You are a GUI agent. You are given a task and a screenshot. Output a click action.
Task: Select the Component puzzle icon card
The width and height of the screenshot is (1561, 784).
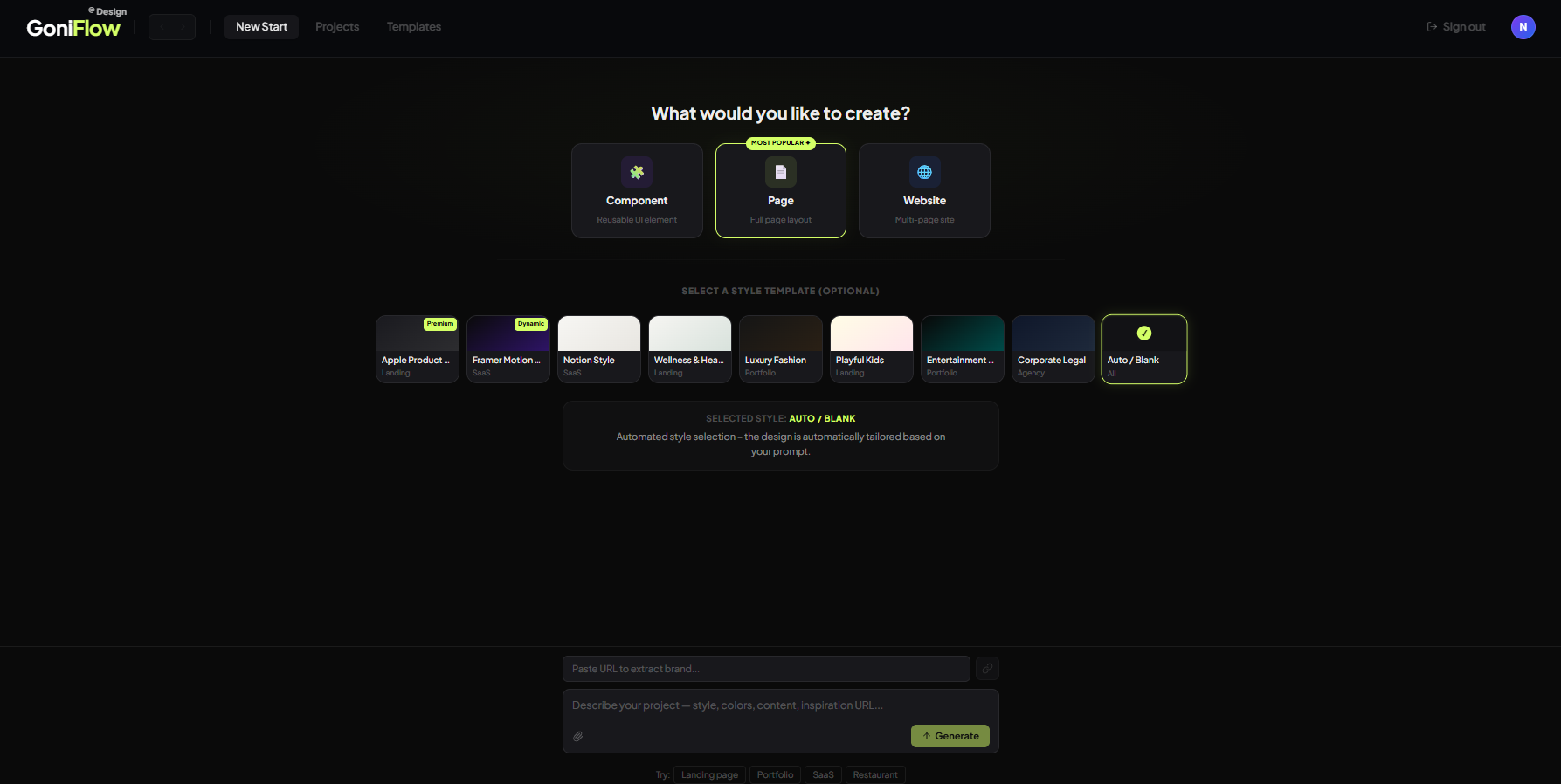(x=637, y=172)
